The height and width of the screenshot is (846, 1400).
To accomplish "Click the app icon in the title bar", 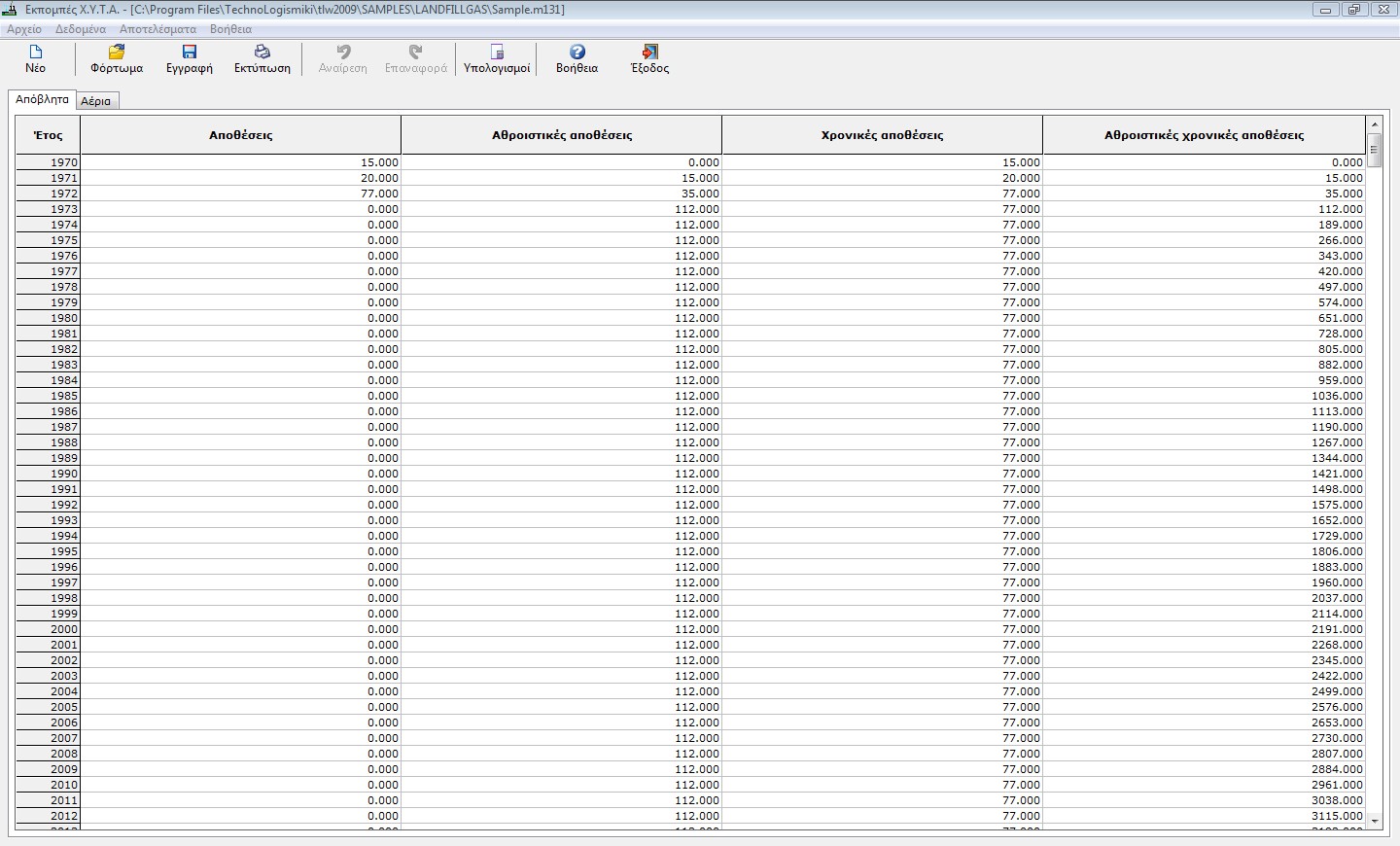I will [x=11, y=10].
